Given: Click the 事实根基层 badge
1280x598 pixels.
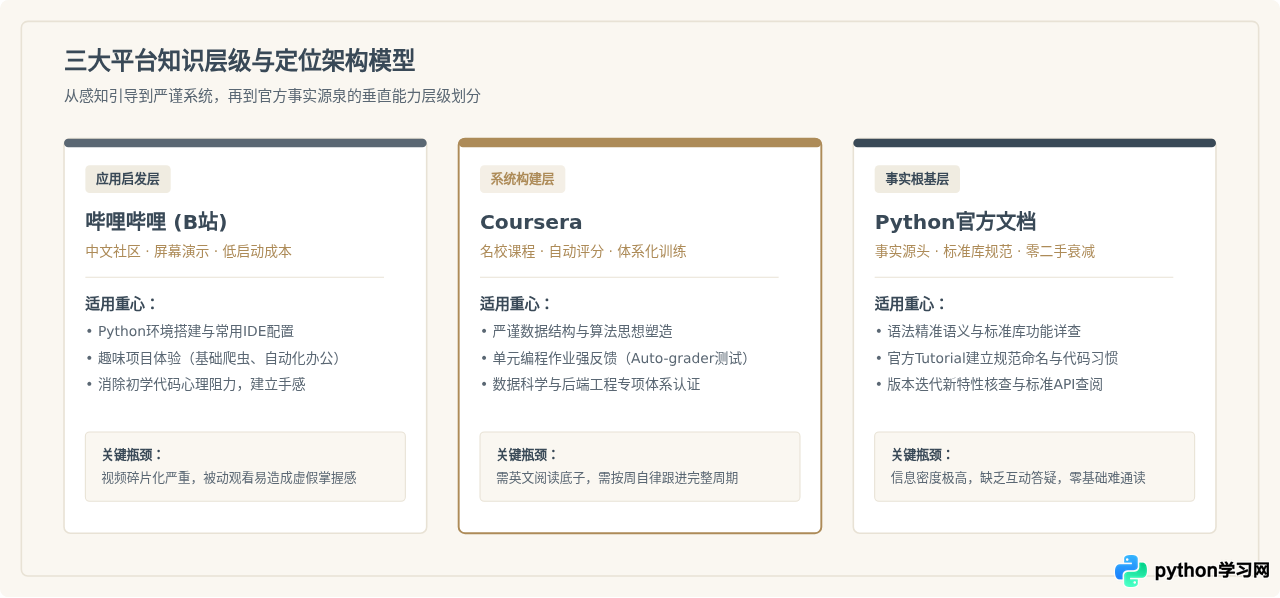Looking at the screenshot, I should [x=917, y=179].
